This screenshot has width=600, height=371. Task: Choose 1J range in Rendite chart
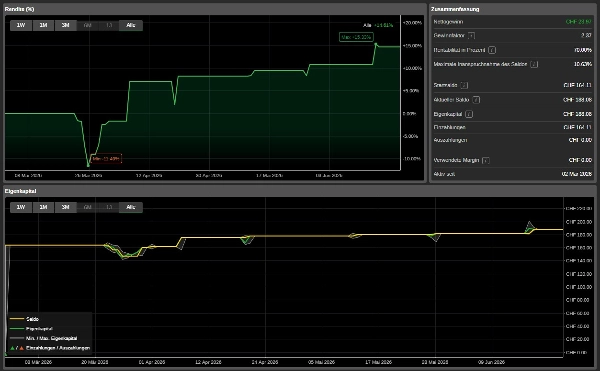click(109, 25)
